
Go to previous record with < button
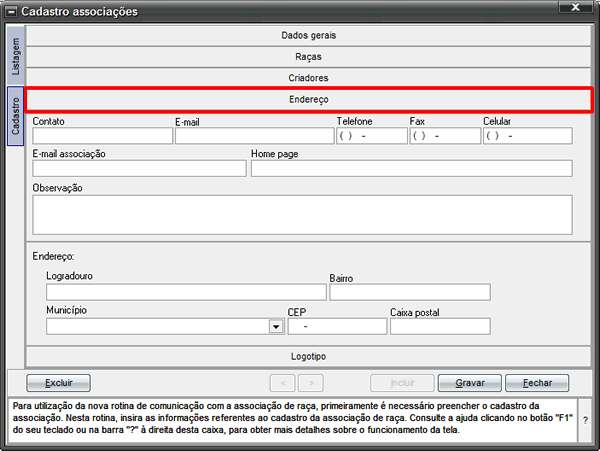click(282, 383)
